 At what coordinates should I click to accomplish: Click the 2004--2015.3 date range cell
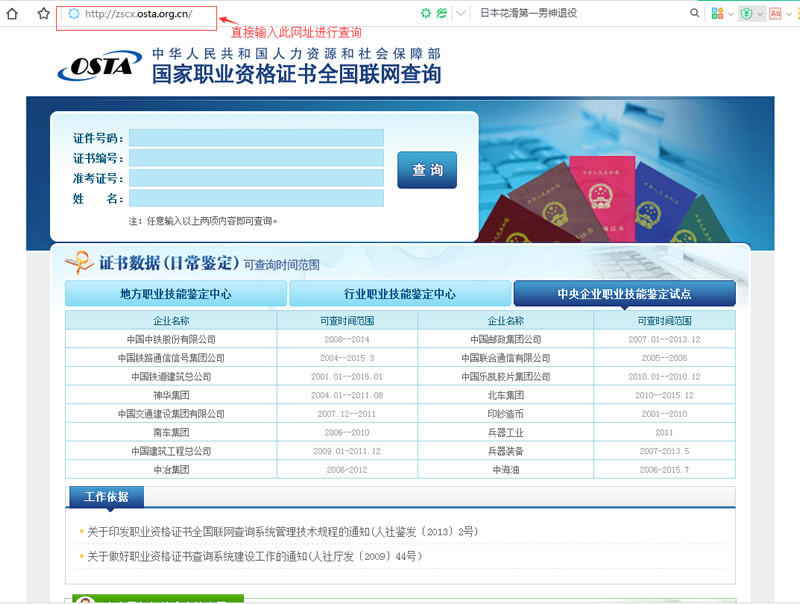347,358
